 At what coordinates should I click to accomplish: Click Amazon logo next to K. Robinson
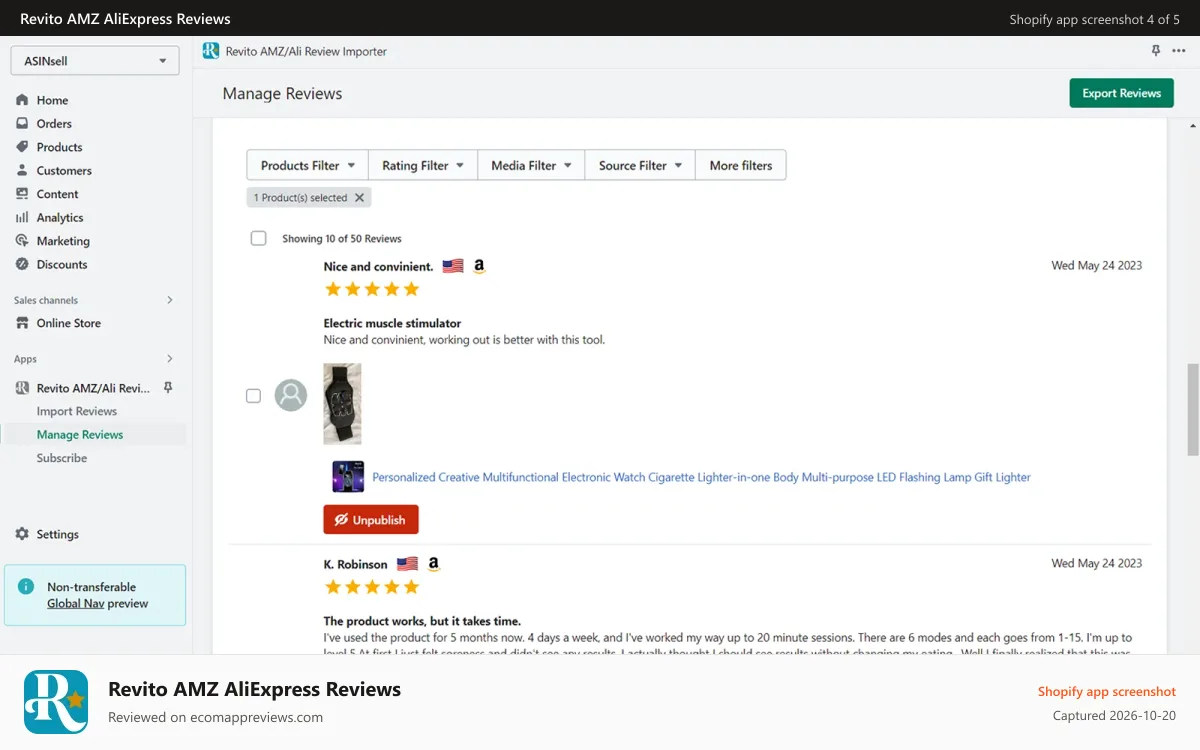(433, 564)
